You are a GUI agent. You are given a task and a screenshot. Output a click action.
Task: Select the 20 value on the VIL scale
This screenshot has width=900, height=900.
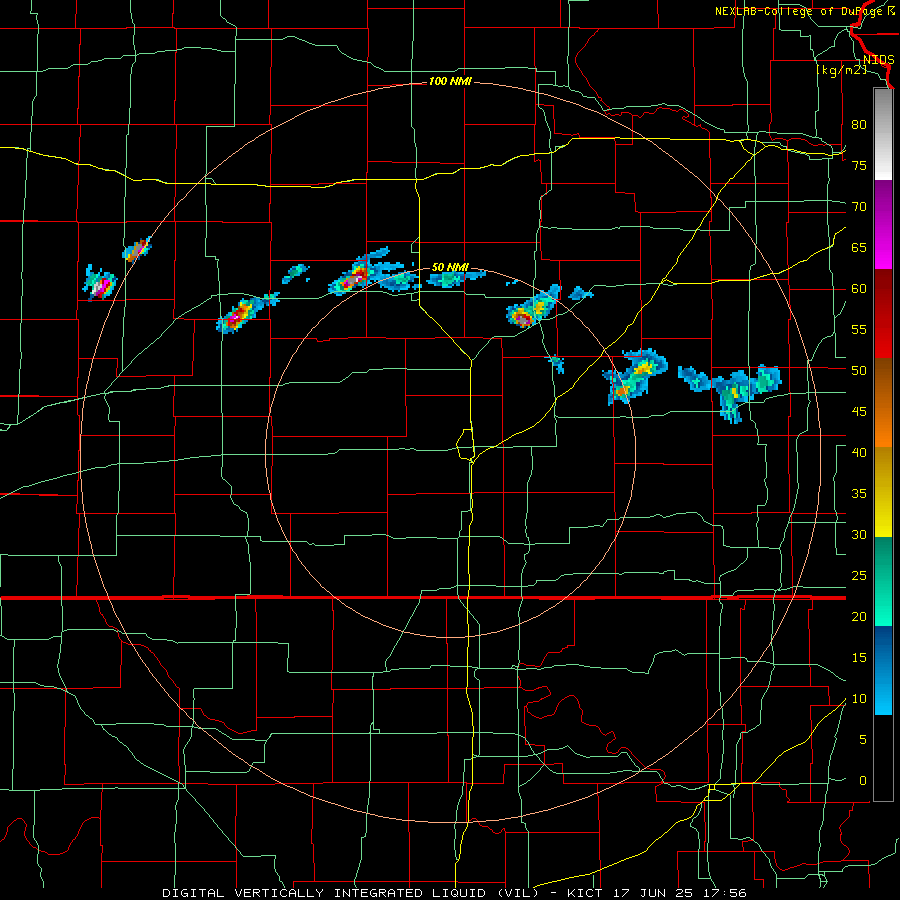tap(859, 616)
